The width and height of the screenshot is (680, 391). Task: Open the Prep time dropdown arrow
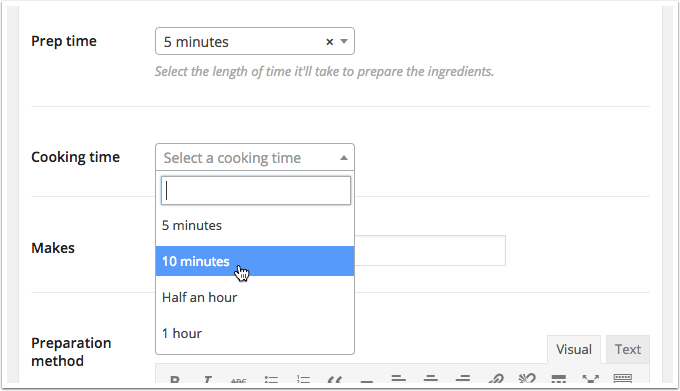pos(344,42)
